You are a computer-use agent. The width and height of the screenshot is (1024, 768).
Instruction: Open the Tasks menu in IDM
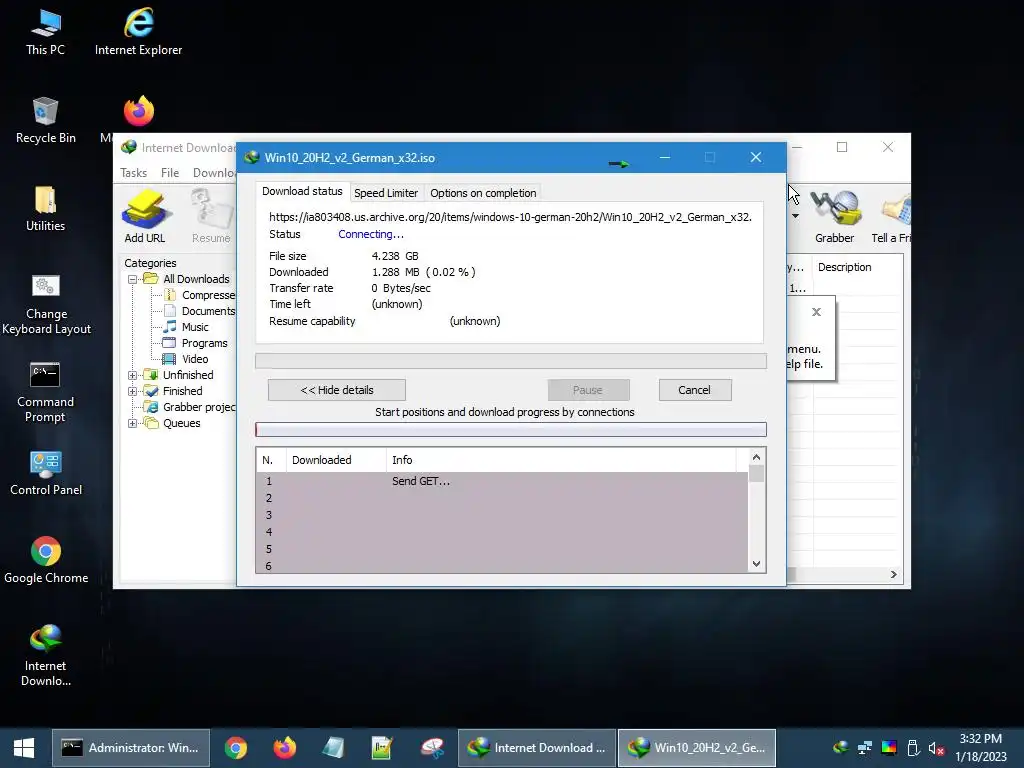(x=133, y=172)
